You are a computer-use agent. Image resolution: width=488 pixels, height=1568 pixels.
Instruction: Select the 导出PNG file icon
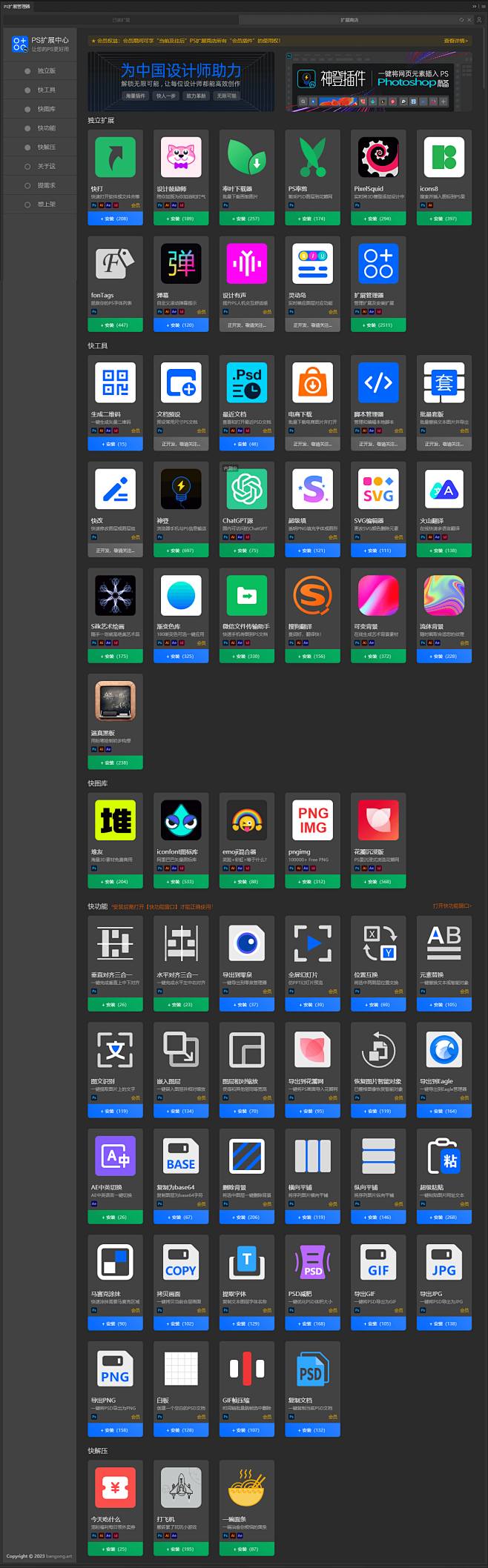tap(115, 1369)
